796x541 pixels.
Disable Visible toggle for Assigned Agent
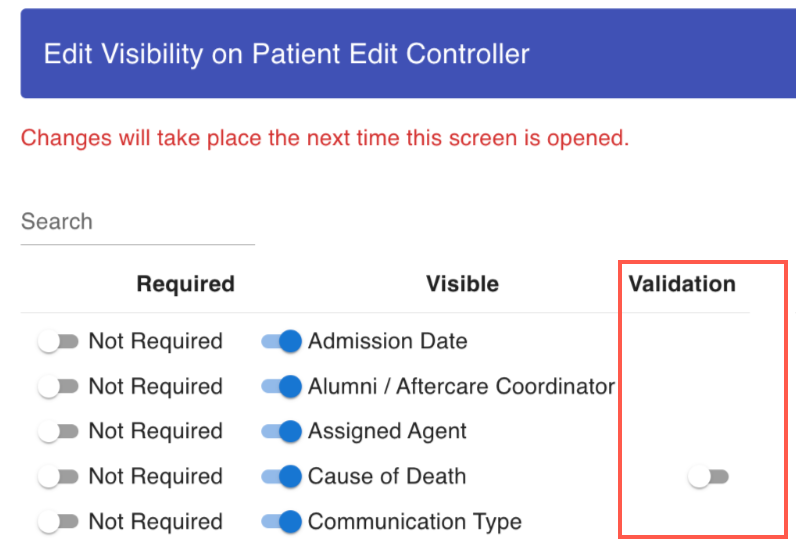point(281,432)
